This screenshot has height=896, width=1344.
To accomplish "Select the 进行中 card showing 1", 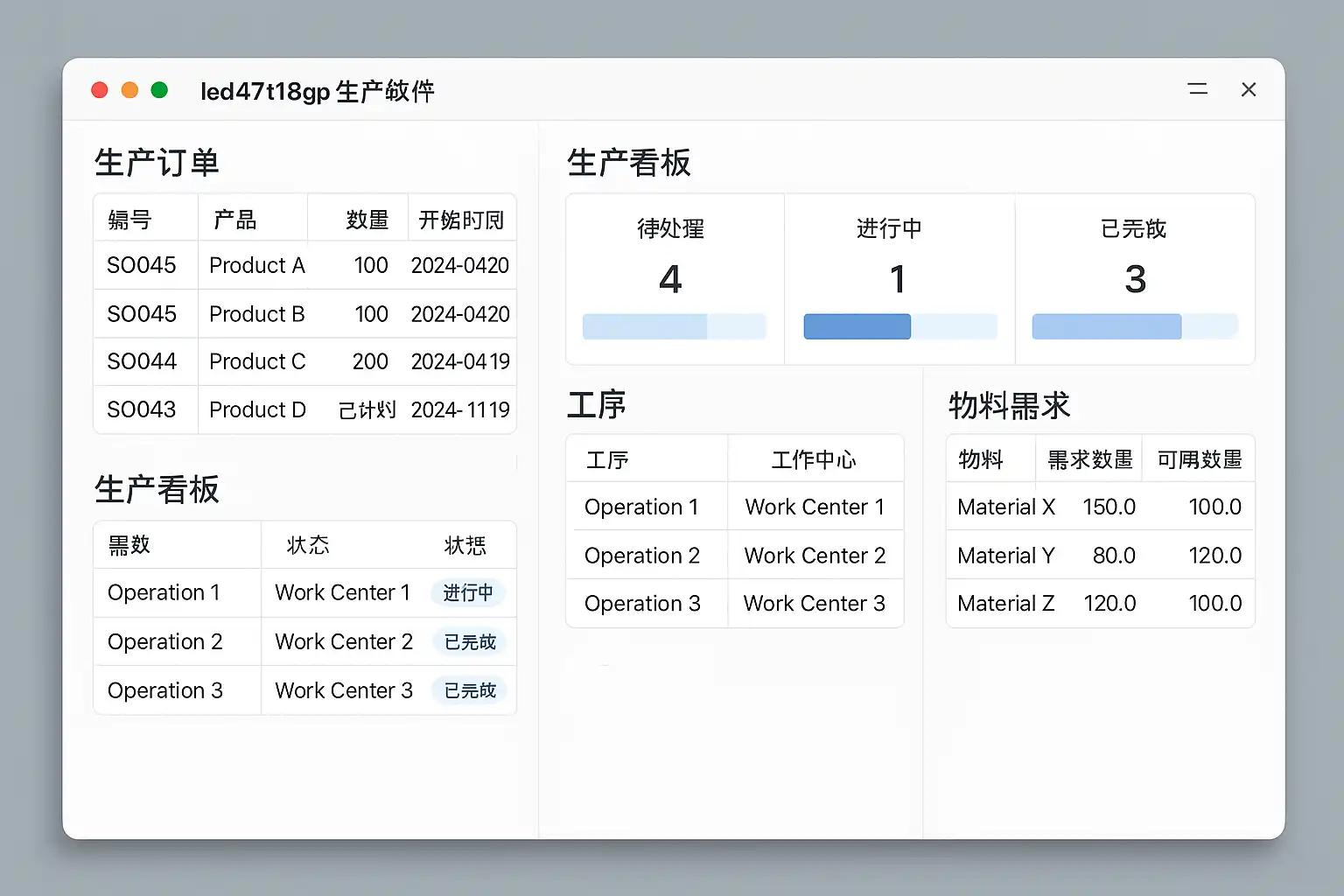I will click(899, 278).
